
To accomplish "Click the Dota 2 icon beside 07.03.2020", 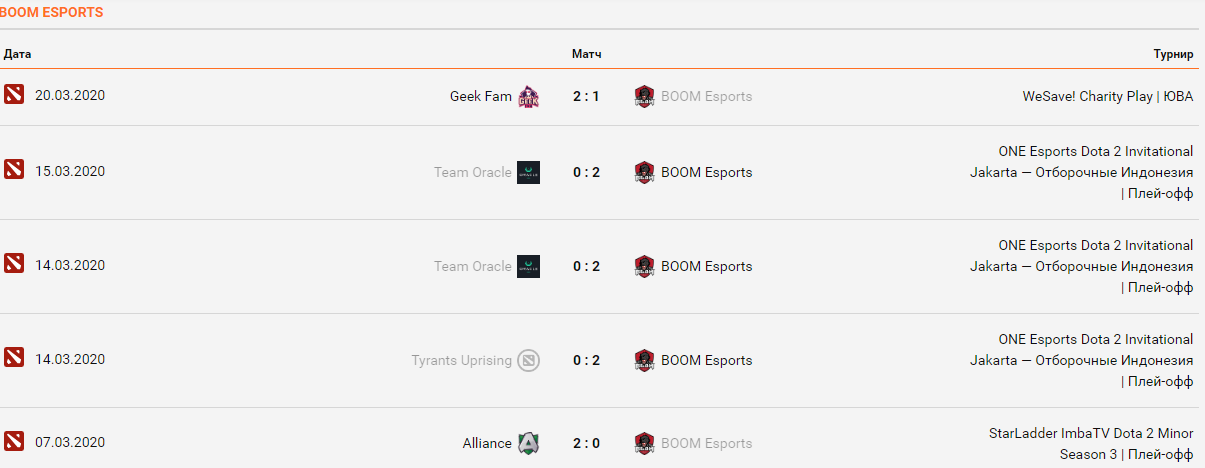I will pyautogui.click(x=13, y=443).
